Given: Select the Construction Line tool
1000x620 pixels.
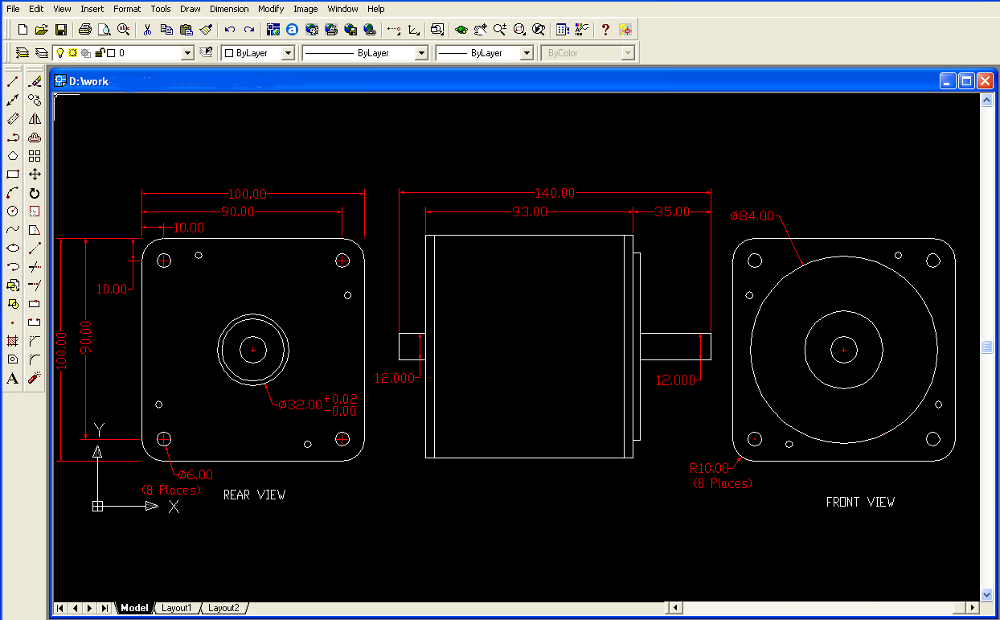Looking at the screenshot, I should click(13, 100).
